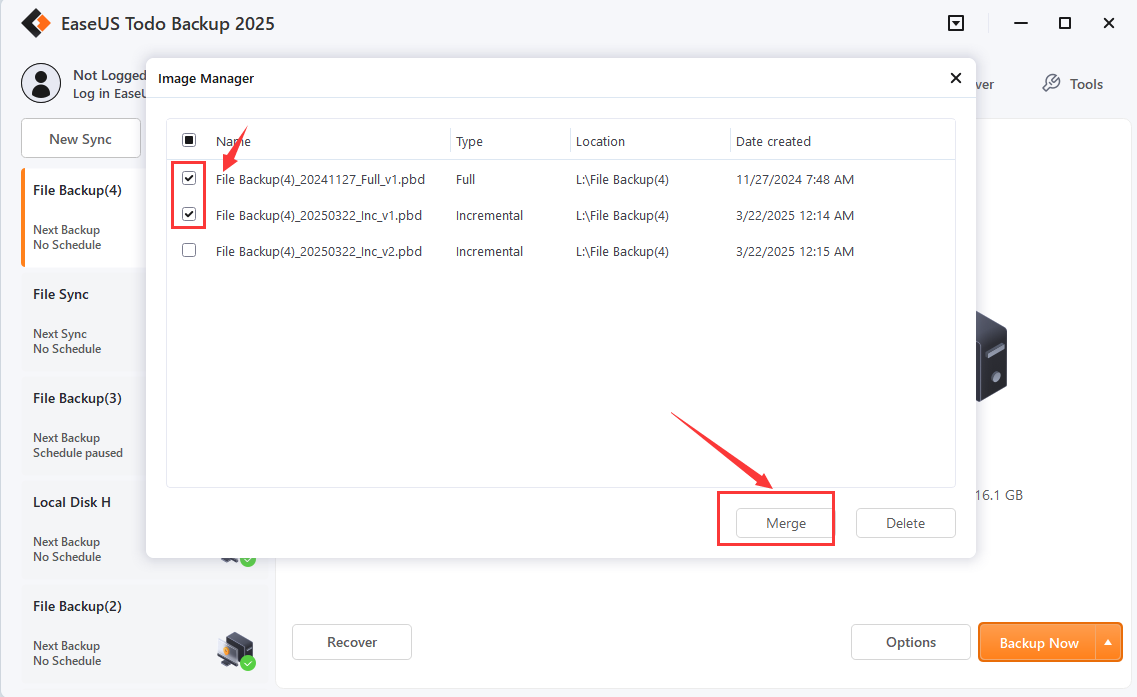Check the Inc_v2.pbd backup checkbox
Viewport: 1137px width, 697px height.
[189, 251]
